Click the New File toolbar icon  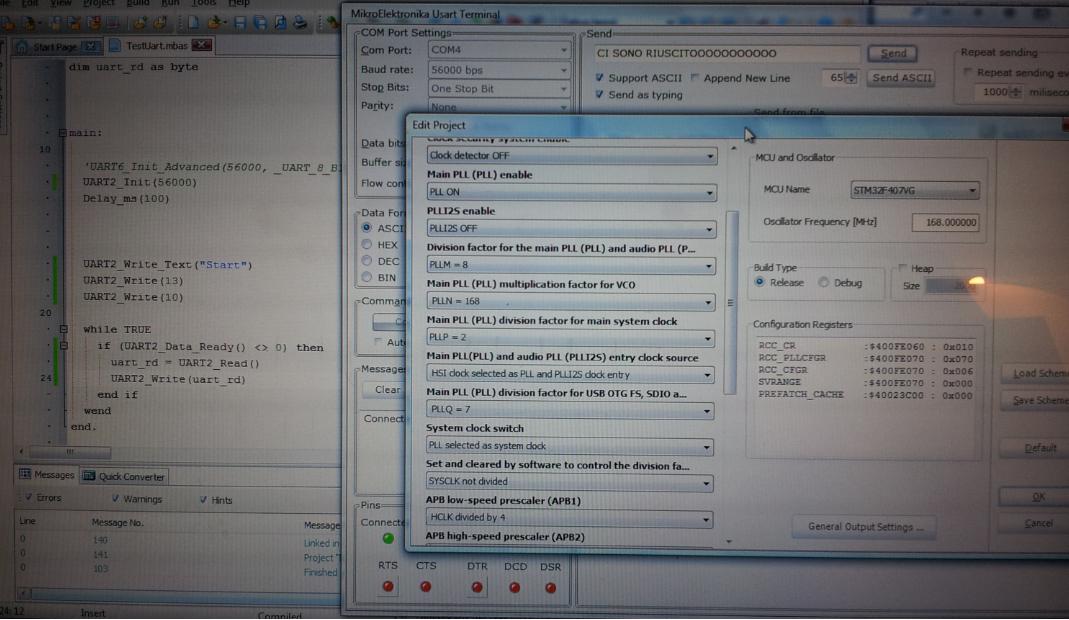coord(194,23)
